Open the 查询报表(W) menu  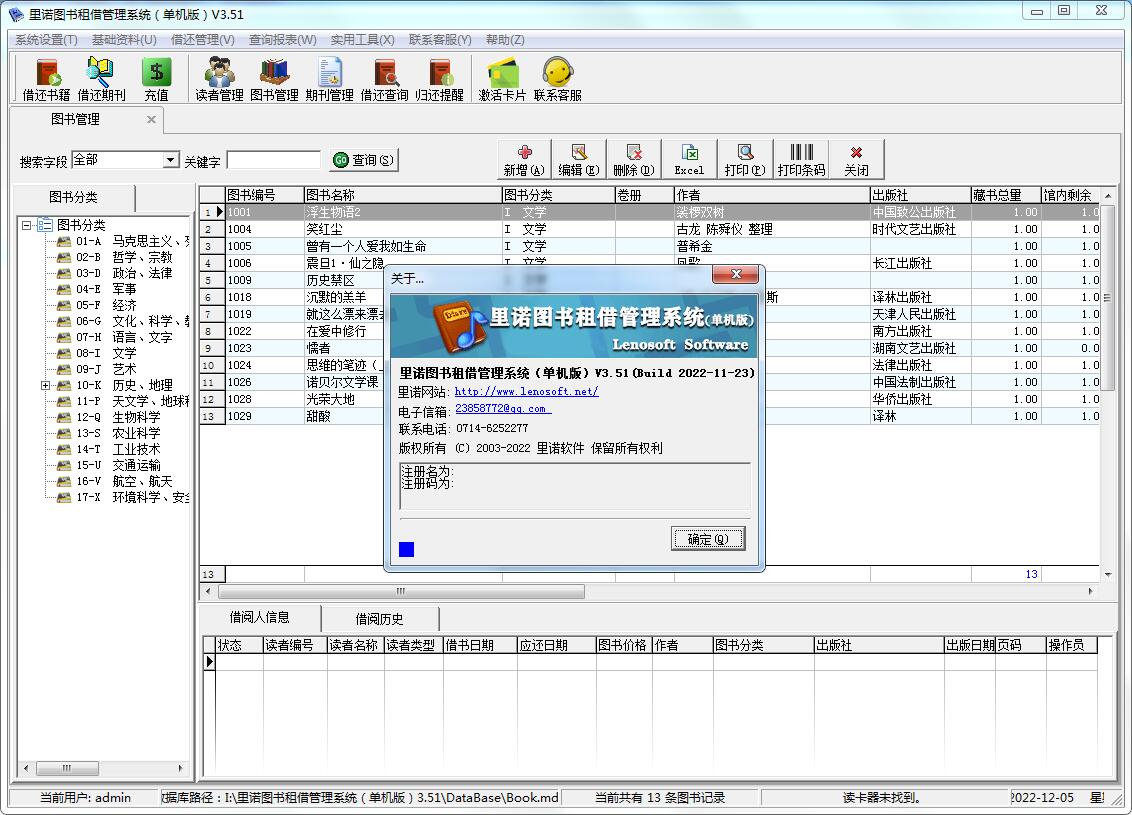tap(282, 40)
